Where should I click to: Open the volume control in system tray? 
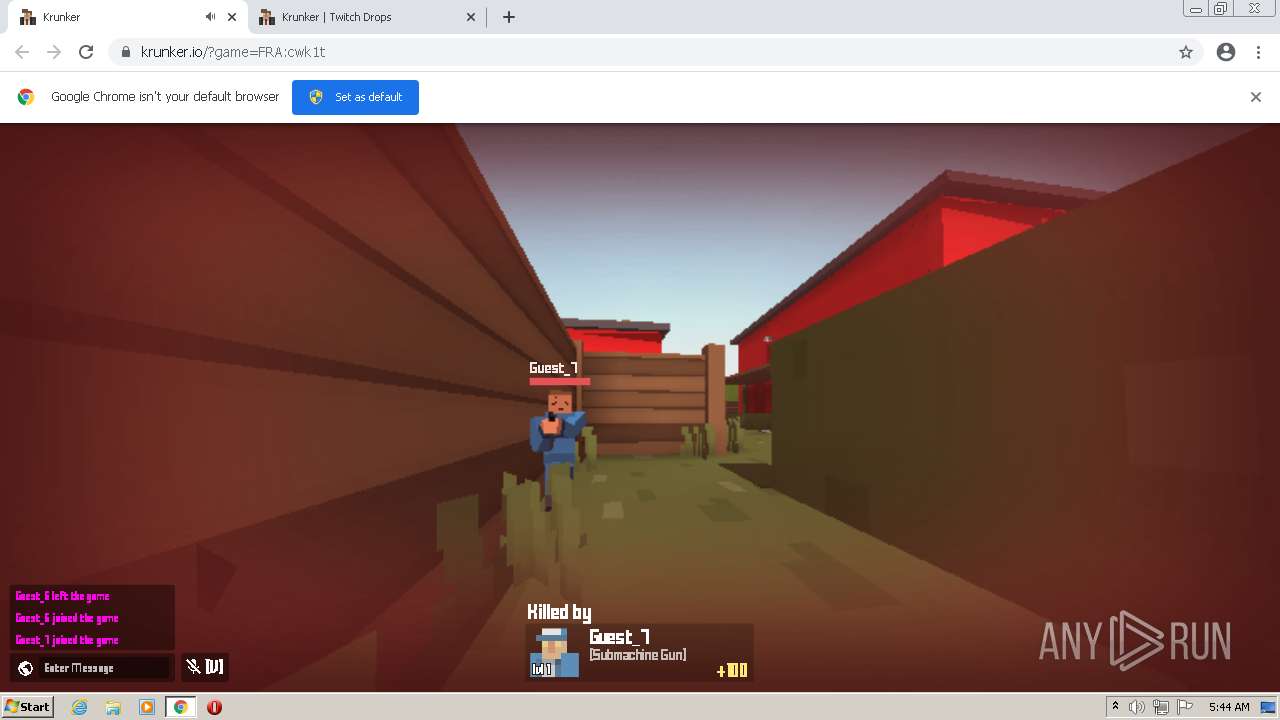point(1137,707)
